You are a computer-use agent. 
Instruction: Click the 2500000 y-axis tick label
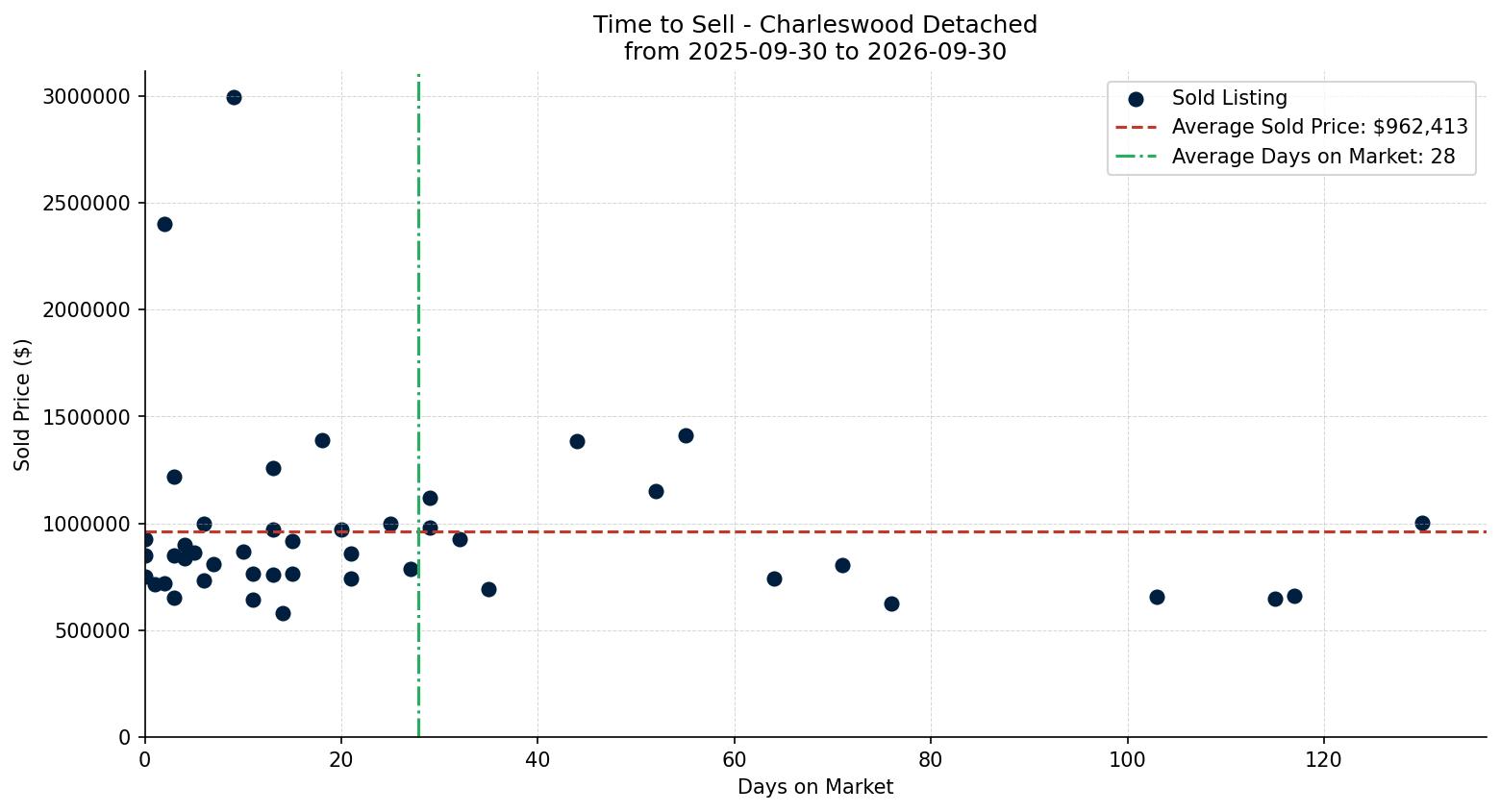tap(87, 203)
